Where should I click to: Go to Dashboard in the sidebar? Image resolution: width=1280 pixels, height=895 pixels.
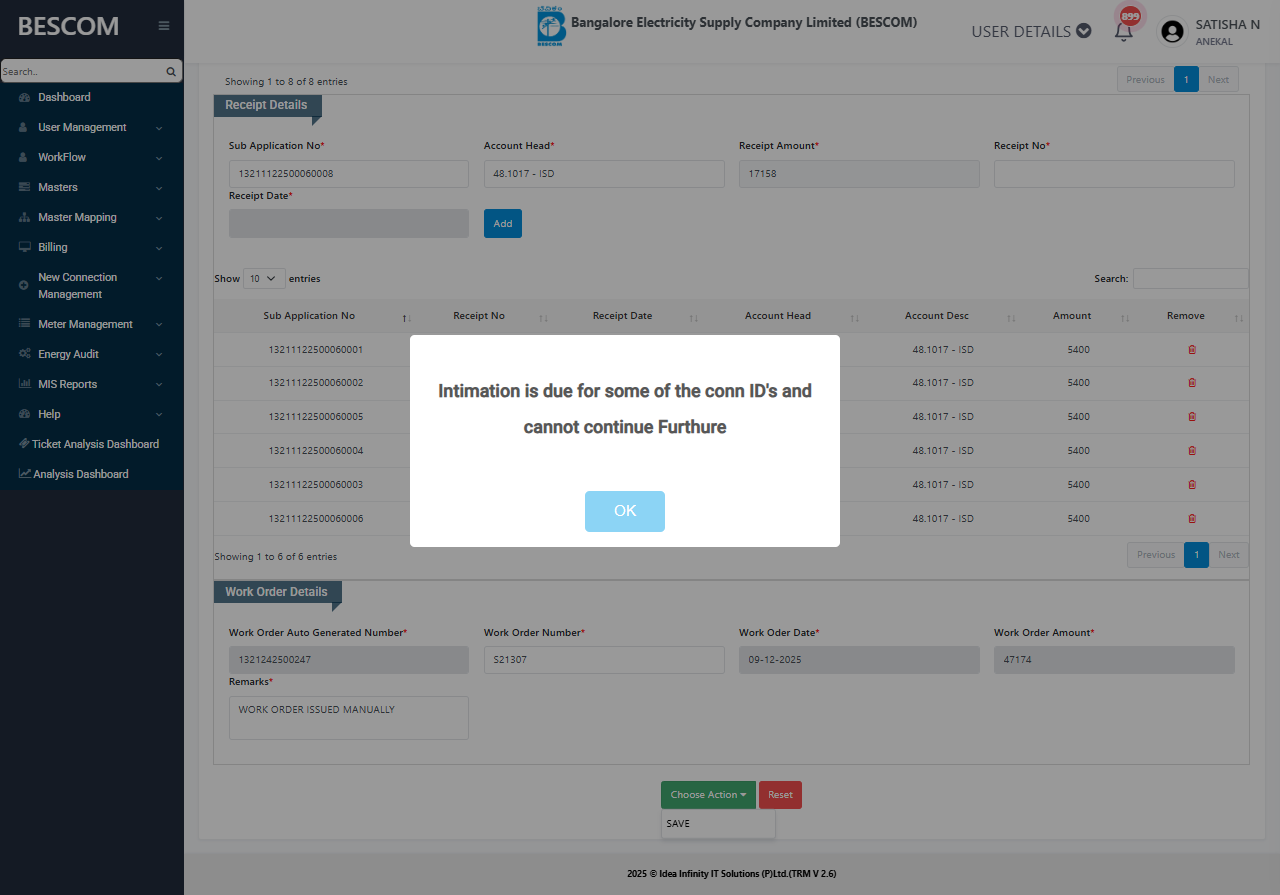(64, 97)
